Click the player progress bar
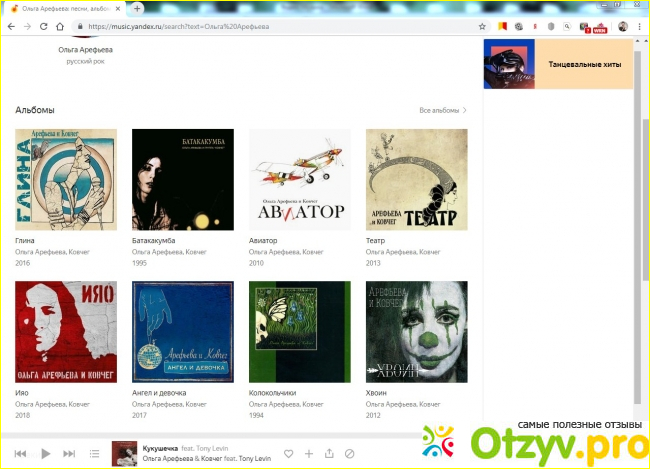The width and height of the screenshot is (650, 469). coord(211,436)
